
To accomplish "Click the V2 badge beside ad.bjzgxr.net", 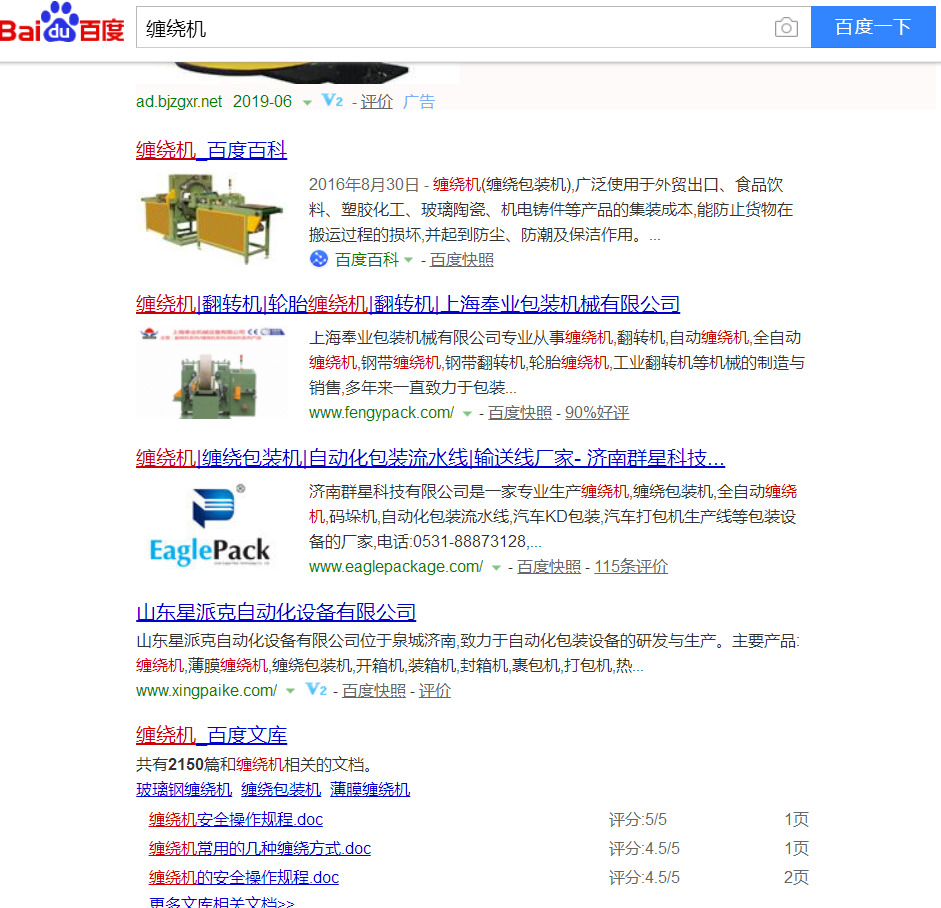I will tap(332, 100).
